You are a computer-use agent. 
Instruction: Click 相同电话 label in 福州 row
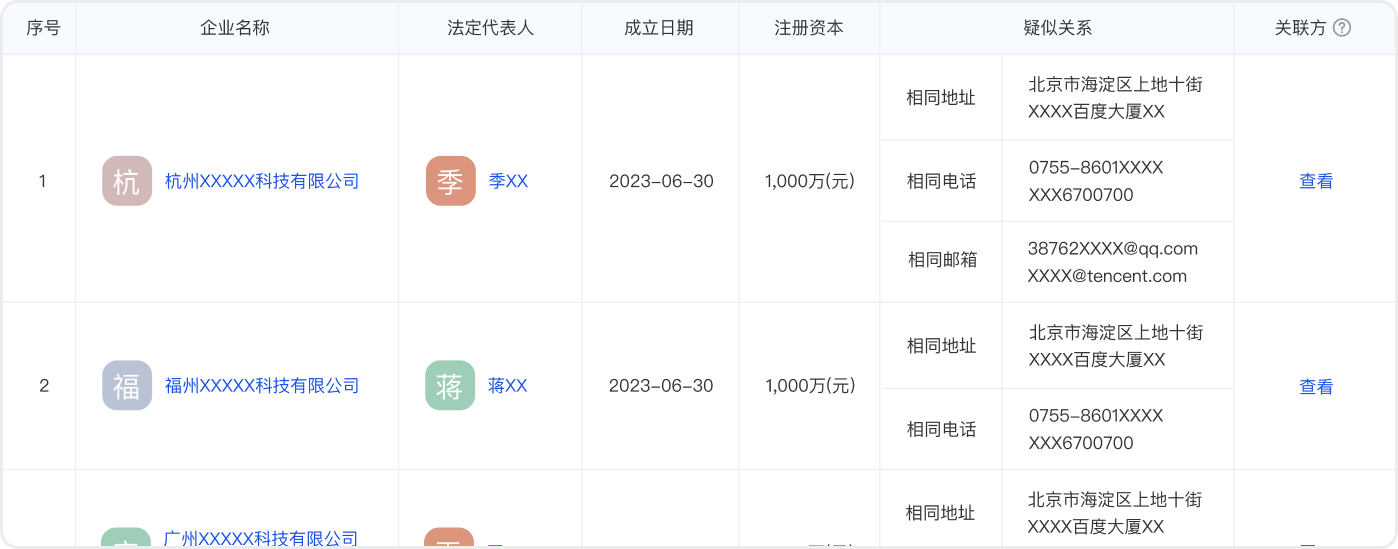tap(941, 429)
